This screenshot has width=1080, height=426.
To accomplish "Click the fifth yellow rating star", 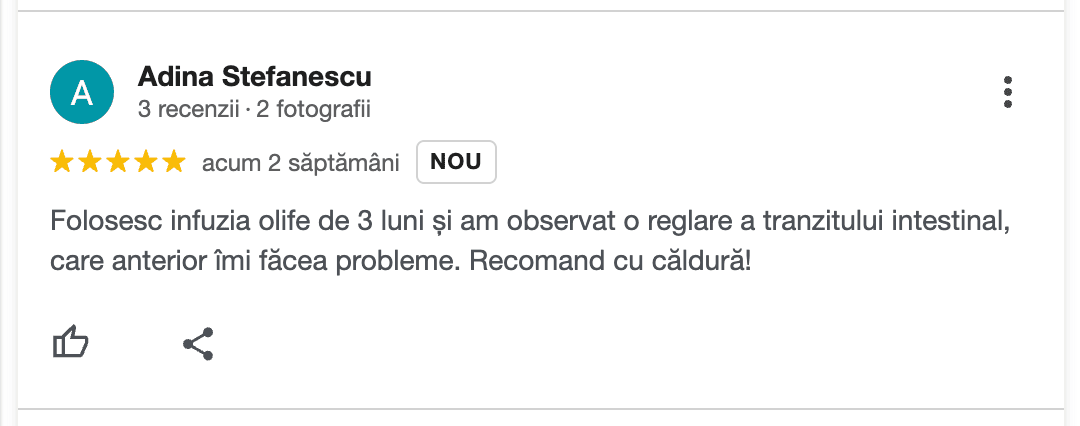I will point(174,162).
